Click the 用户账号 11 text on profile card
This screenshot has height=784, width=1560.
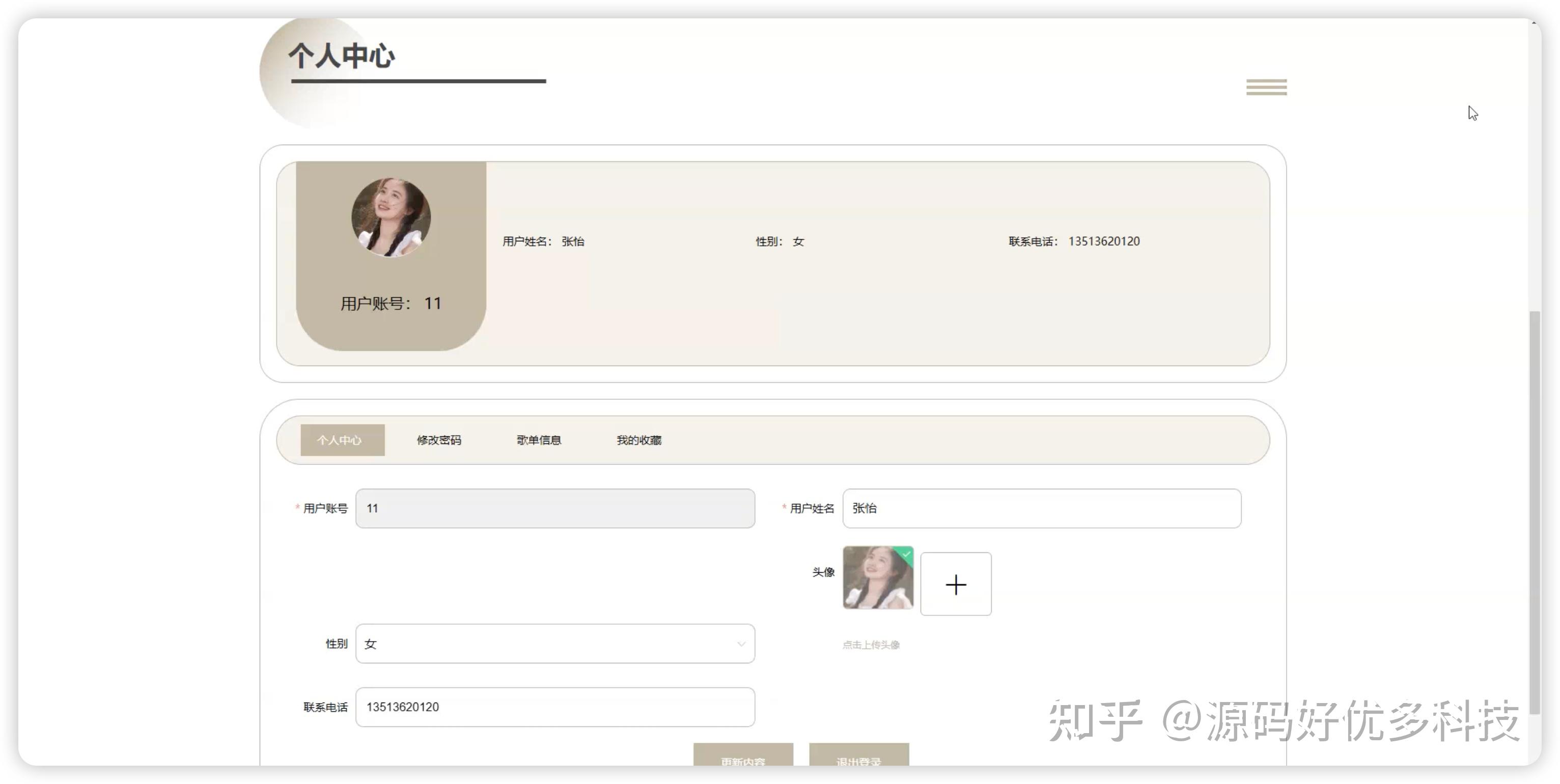(390, 303)
